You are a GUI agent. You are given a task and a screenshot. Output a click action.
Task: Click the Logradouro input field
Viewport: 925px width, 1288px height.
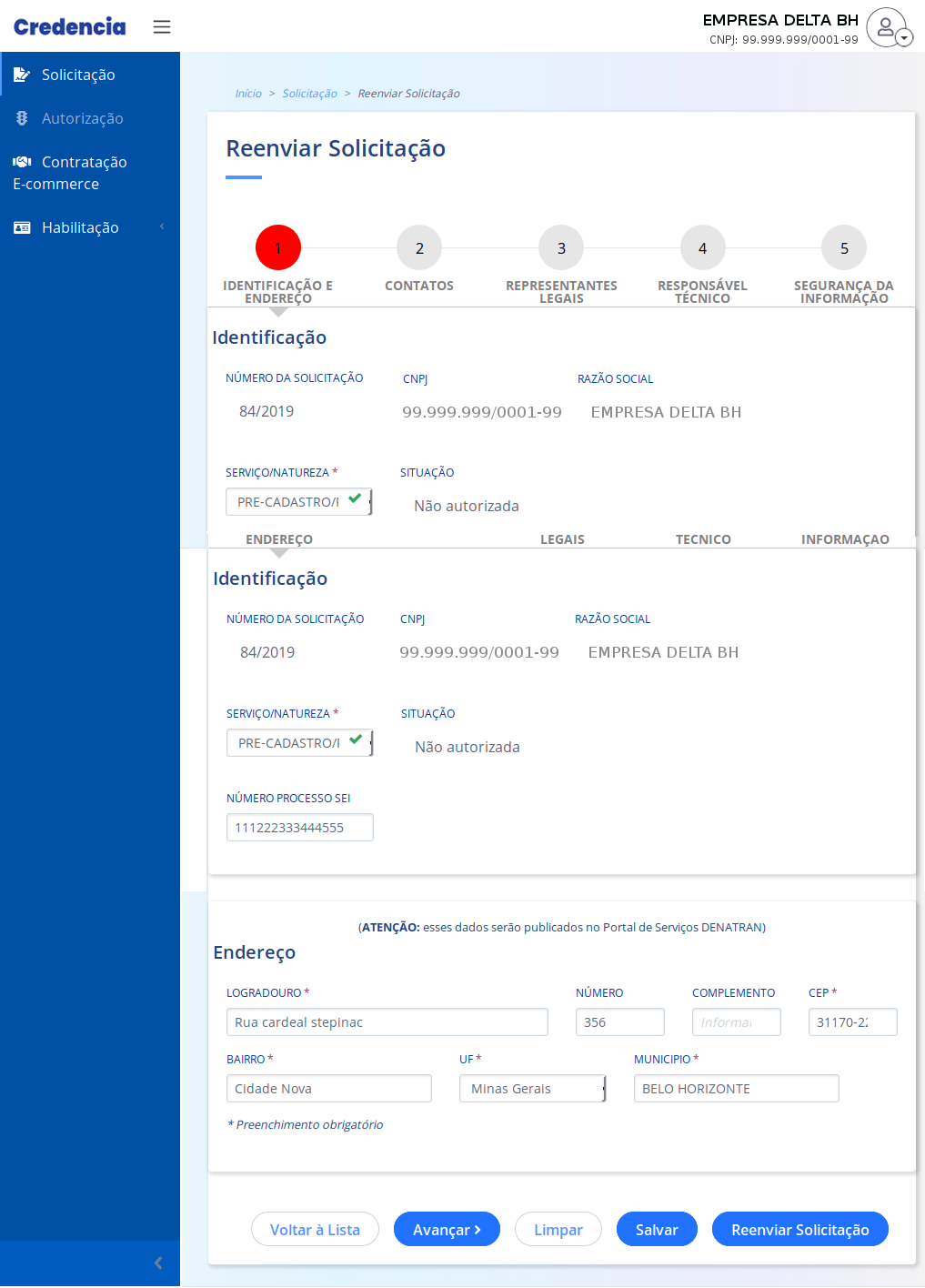387,1022
